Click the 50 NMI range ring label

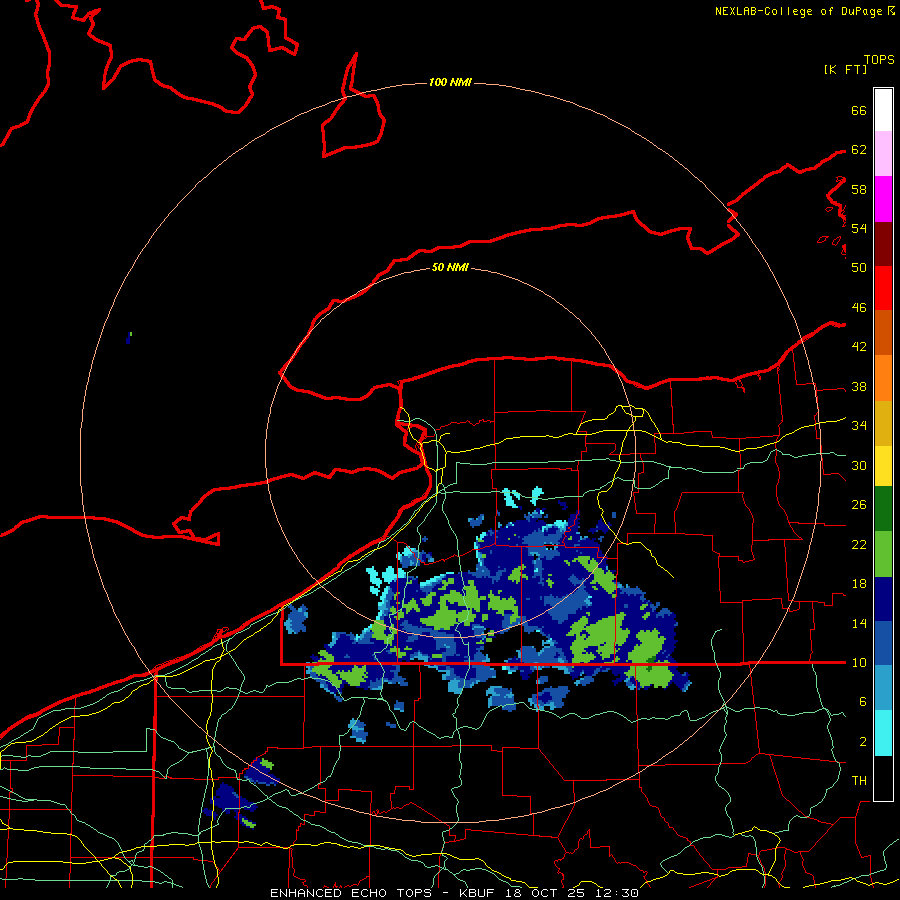click(x=450, y=267)
